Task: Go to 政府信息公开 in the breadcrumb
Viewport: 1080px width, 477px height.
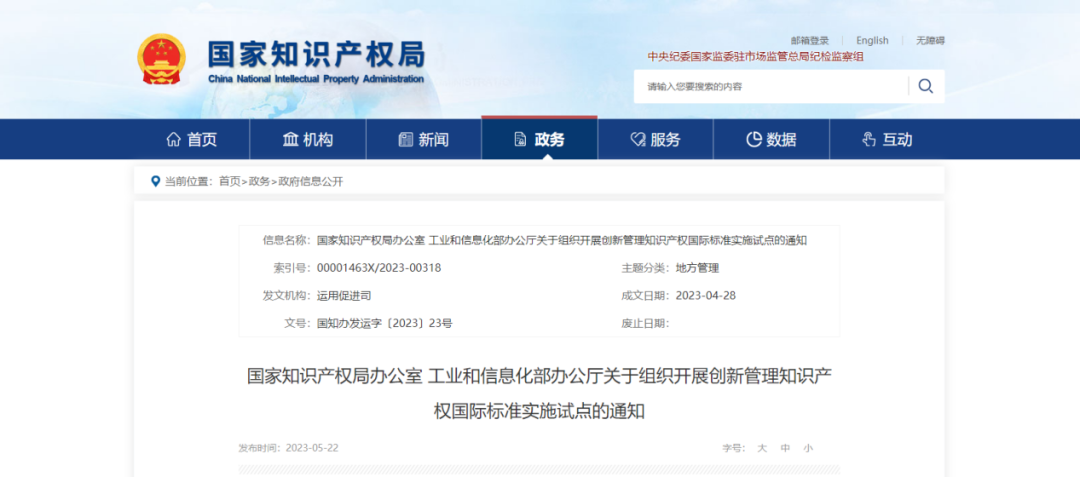Action: tap(310, 181)
